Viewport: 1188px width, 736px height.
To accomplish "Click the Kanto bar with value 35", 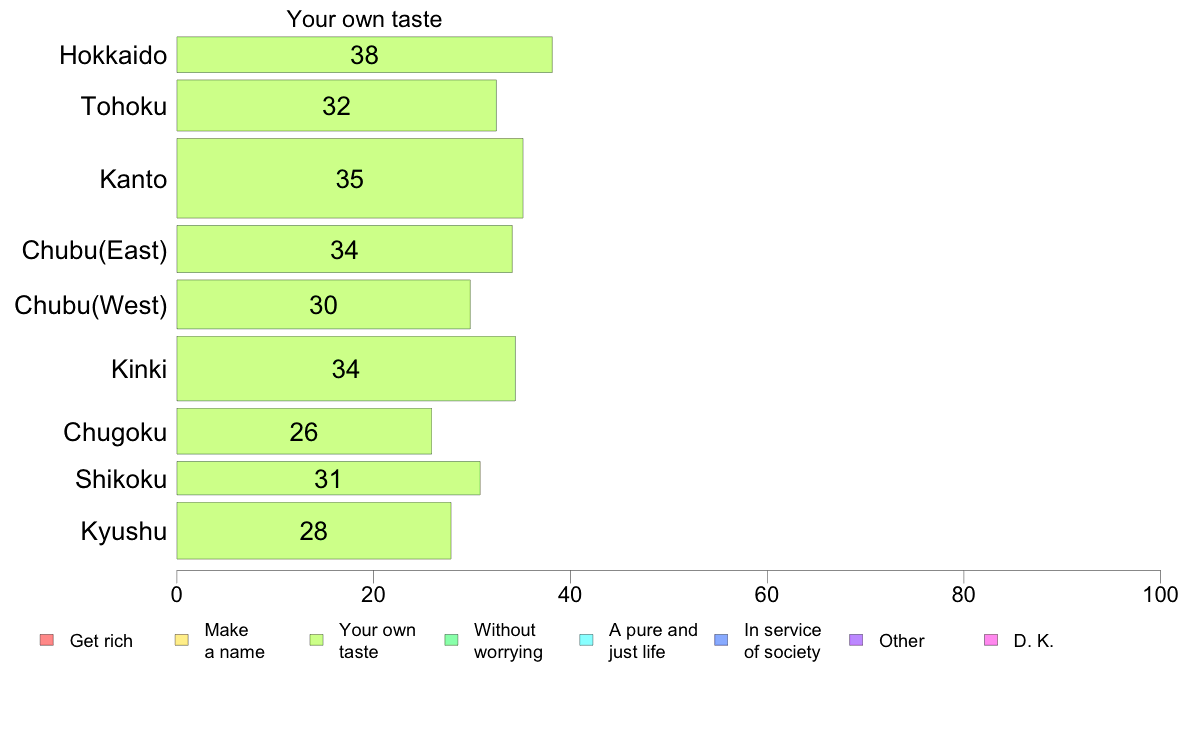I will 350,178.
